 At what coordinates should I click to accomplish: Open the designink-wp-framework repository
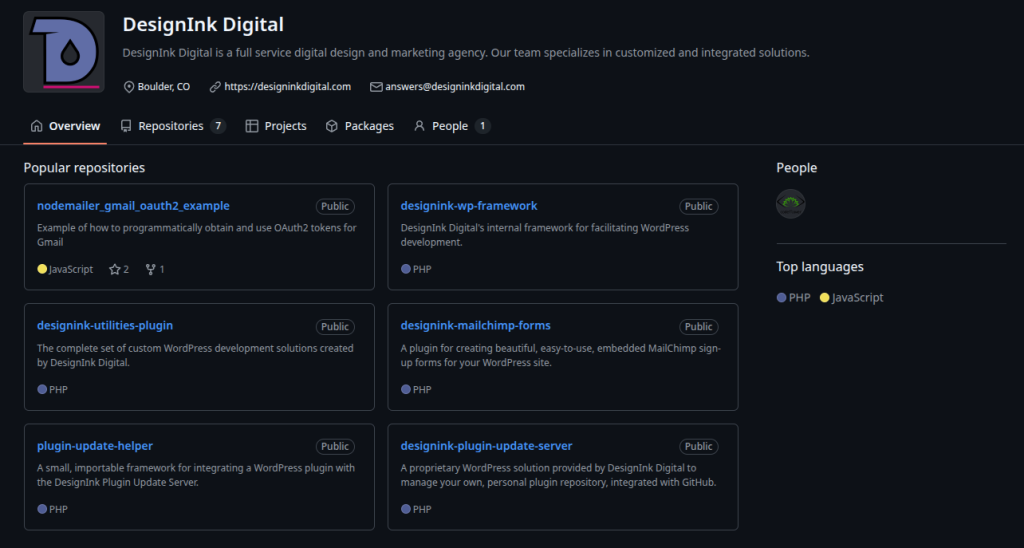click(x=469, y=206)
